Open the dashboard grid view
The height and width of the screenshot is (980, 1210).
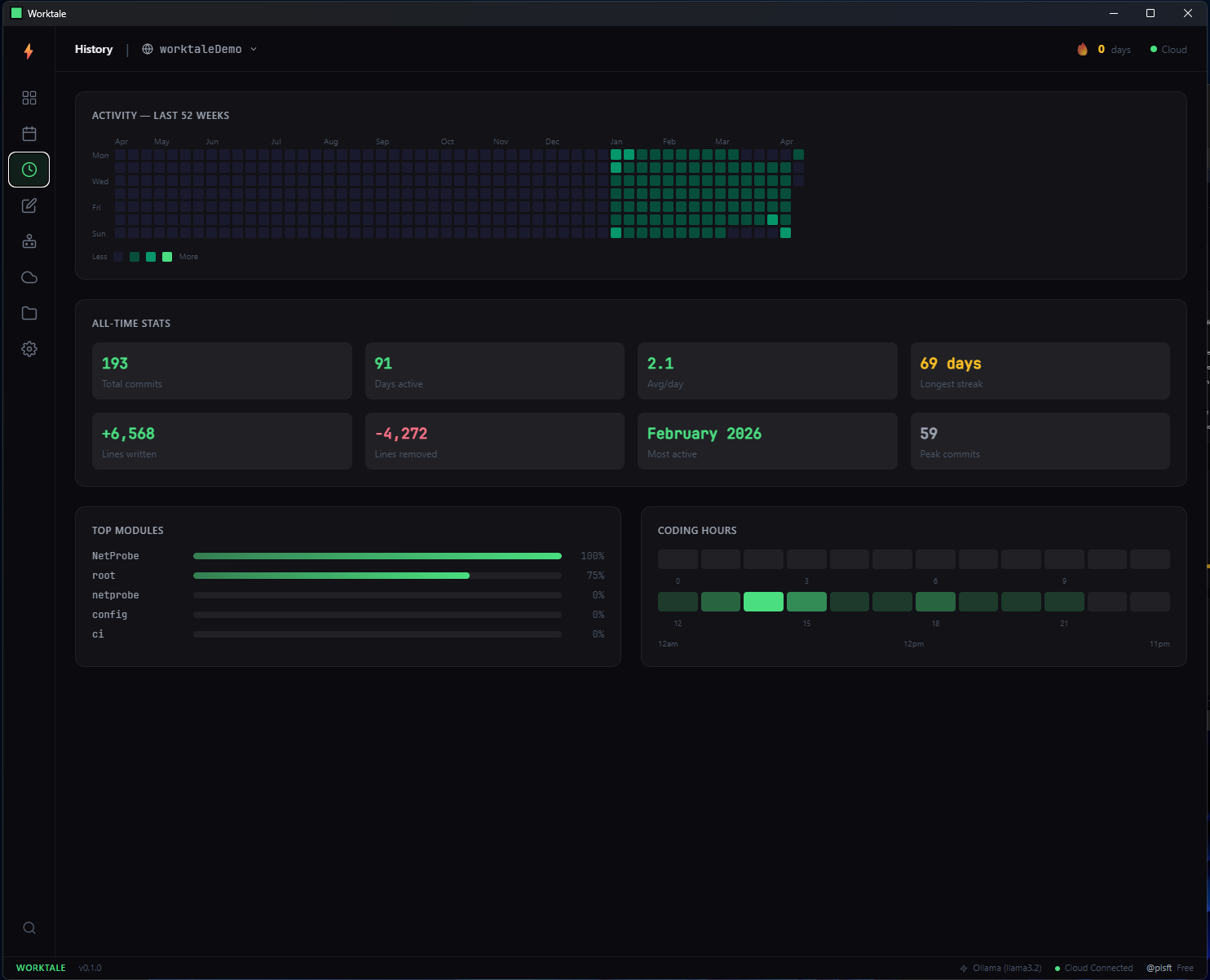tap(29, 98)
